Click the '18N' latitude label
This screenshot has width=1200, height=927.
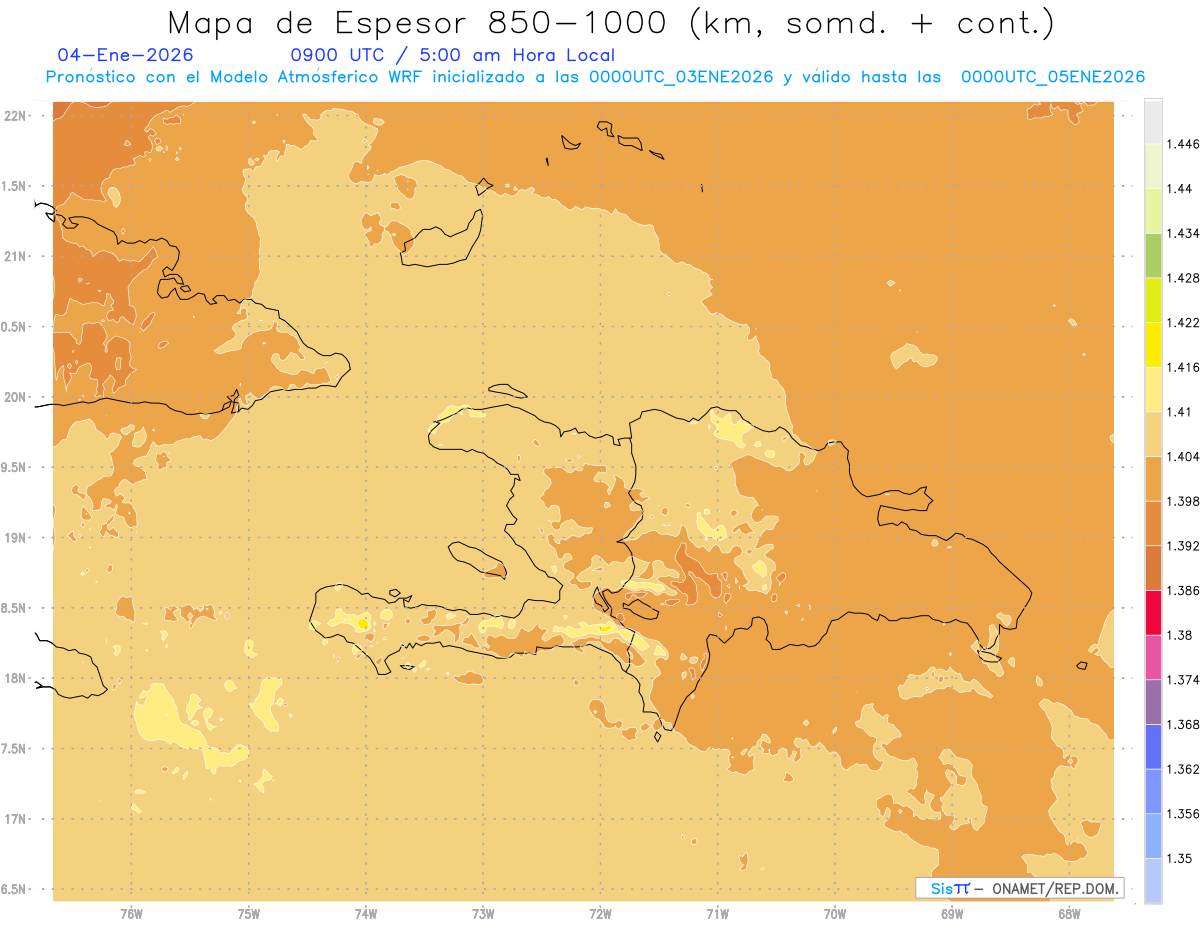tap(17, 679)
